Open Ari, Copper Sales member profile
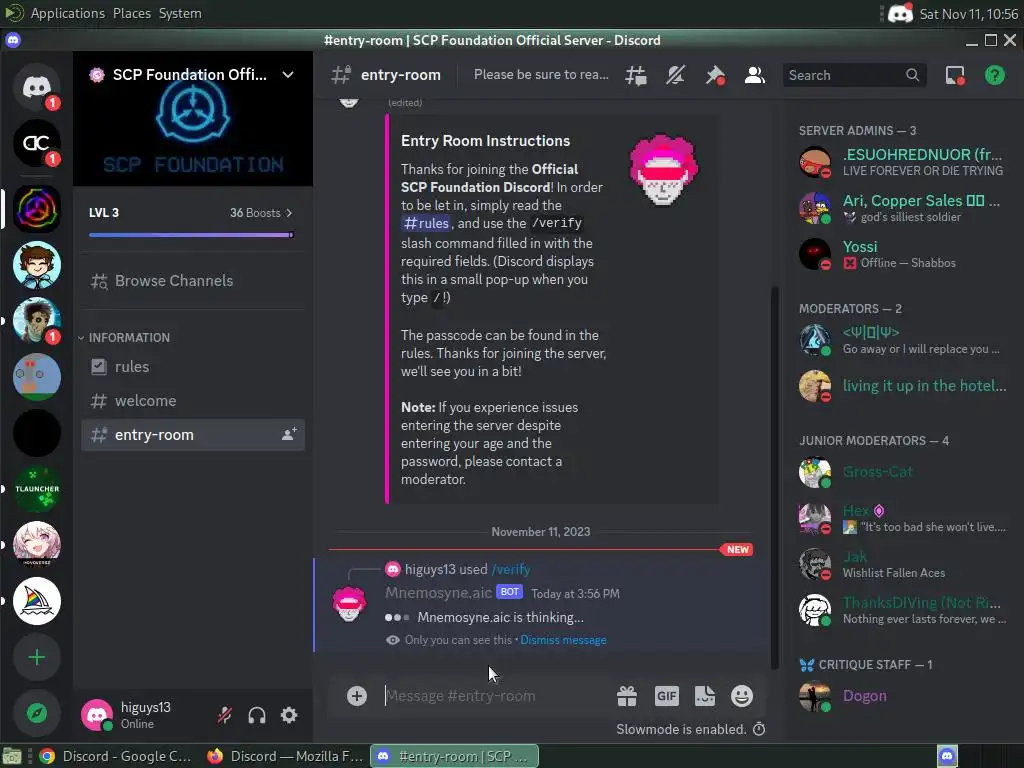 (902, 208)
